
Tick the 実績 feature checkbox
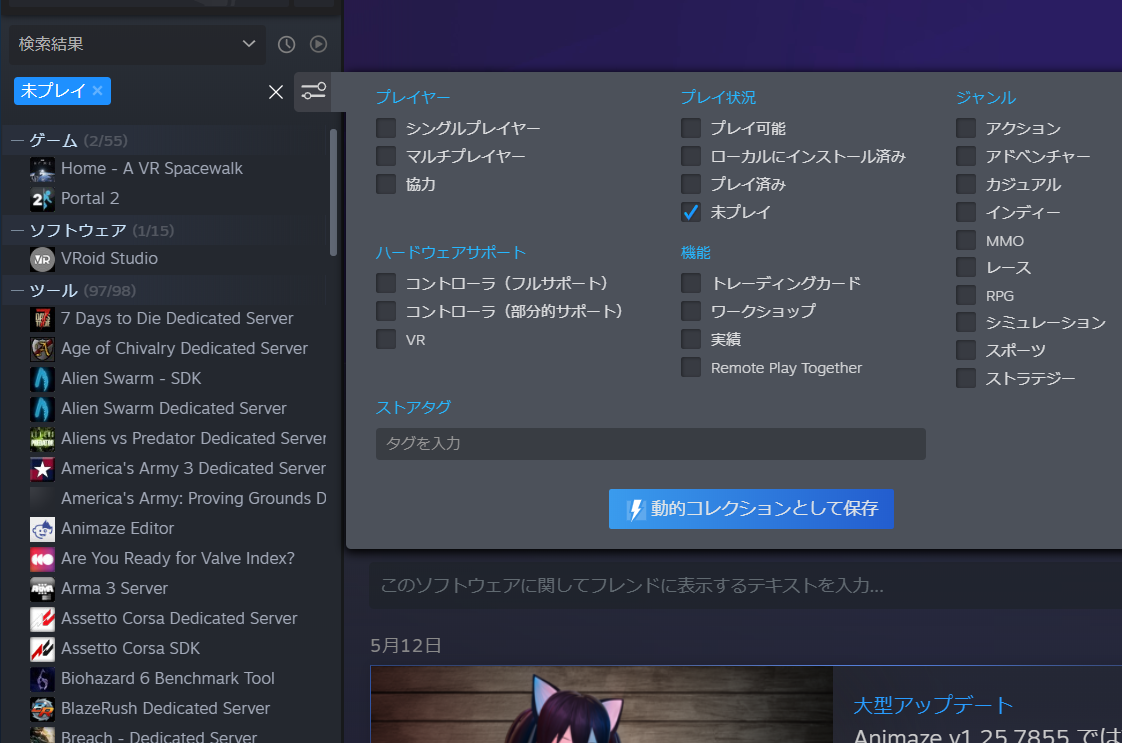pos(691,339)
